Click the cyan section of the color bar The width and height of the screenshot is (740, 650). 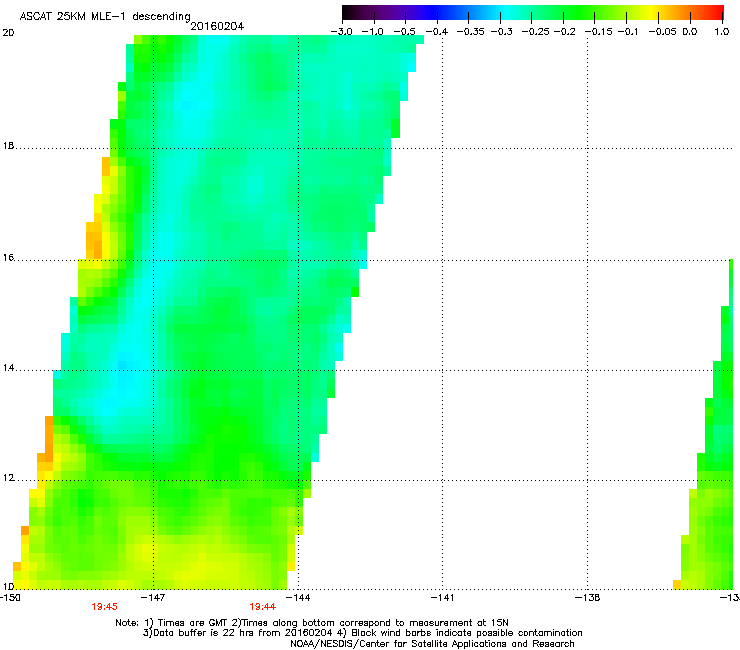507,12
